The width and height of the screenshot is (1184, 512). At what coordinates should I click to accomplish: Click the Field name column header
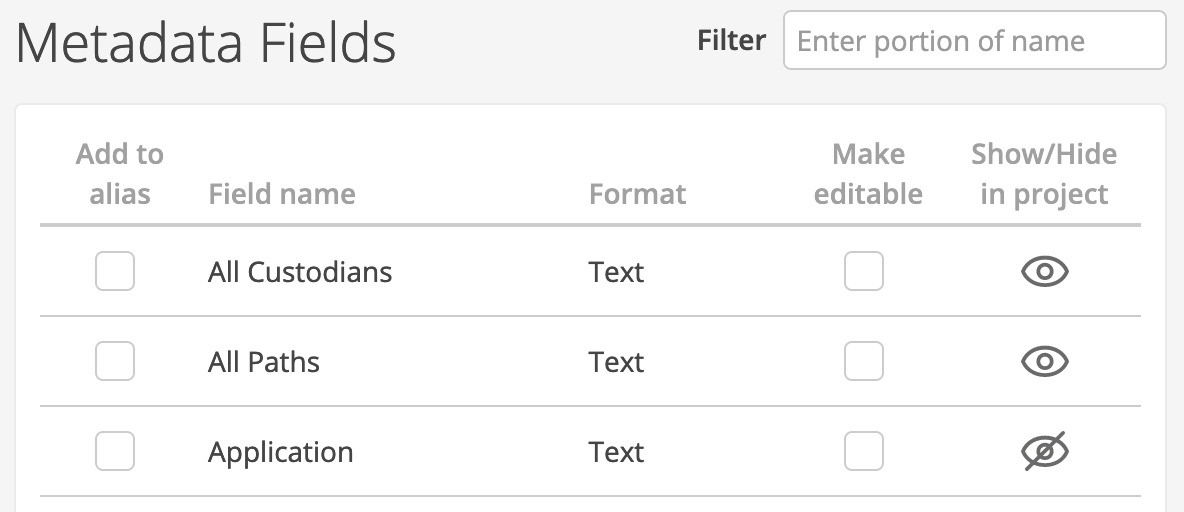point(282,194)
